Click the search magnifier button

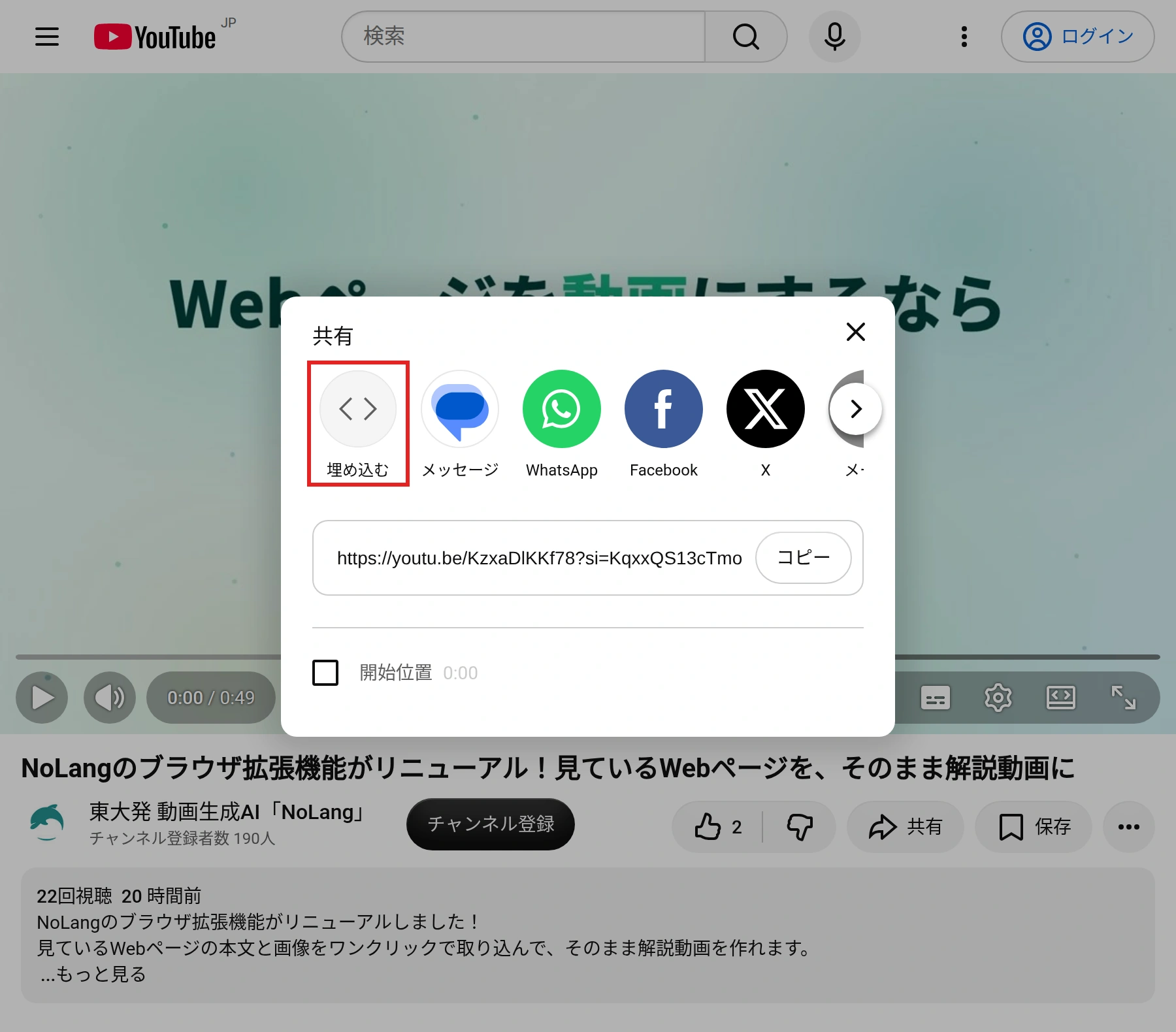click(x=745, y=37)
